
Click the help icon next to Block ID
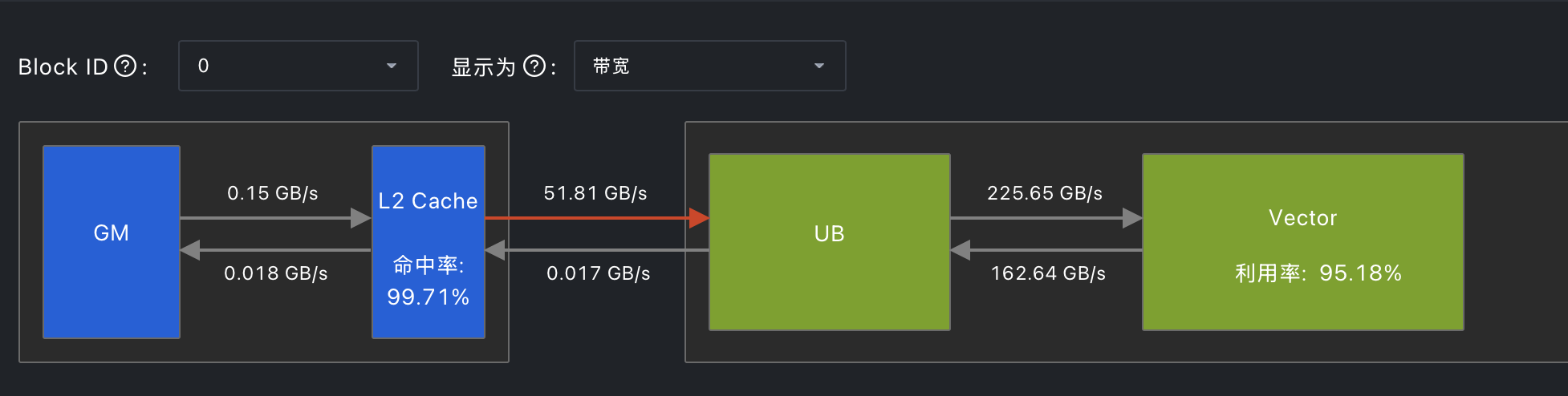tap(125, 66)
